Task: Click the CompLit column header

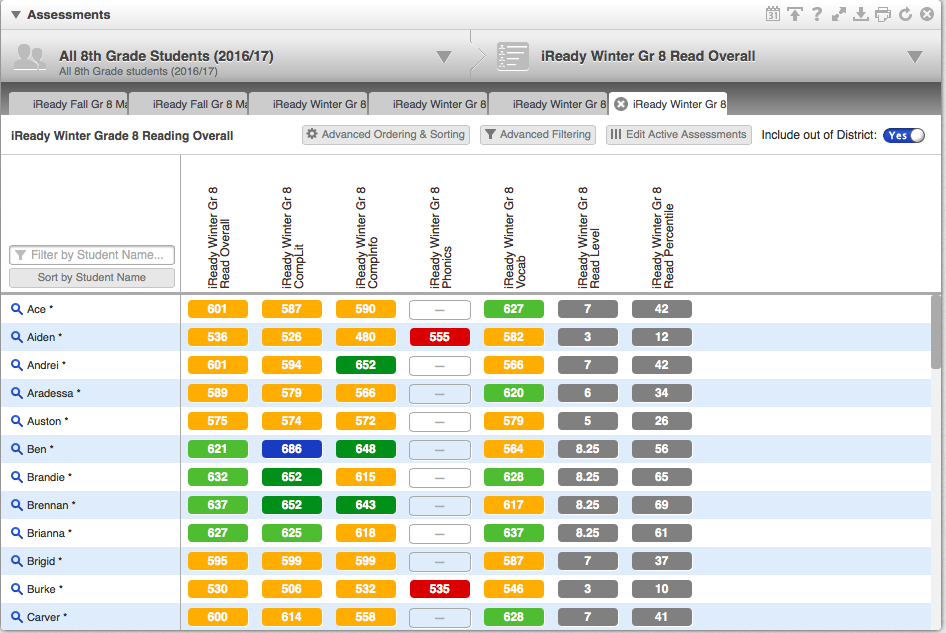Action: 293,237
